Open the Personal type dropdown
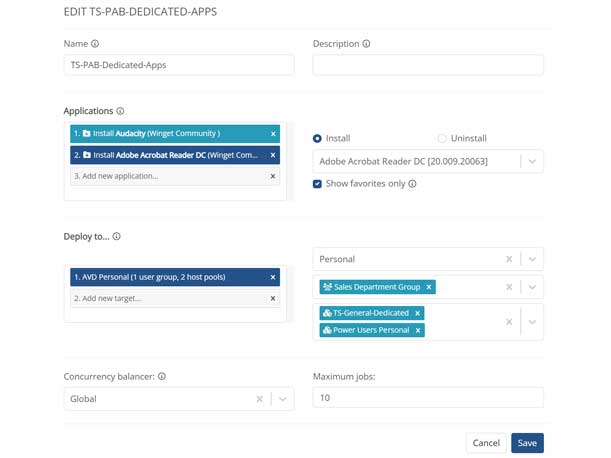Screen dimensions: 611x458 tap(532, 259)
